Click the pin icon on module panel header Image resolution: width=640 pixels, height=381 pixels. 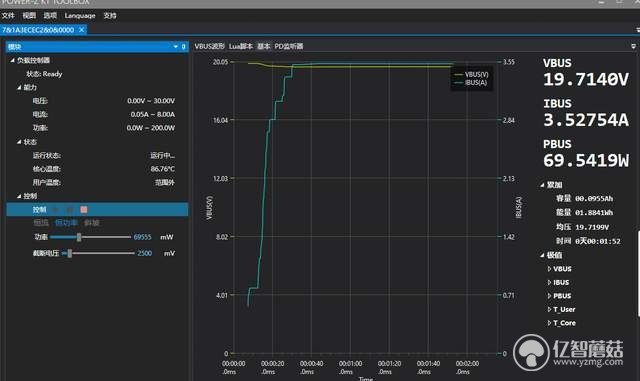183,47
